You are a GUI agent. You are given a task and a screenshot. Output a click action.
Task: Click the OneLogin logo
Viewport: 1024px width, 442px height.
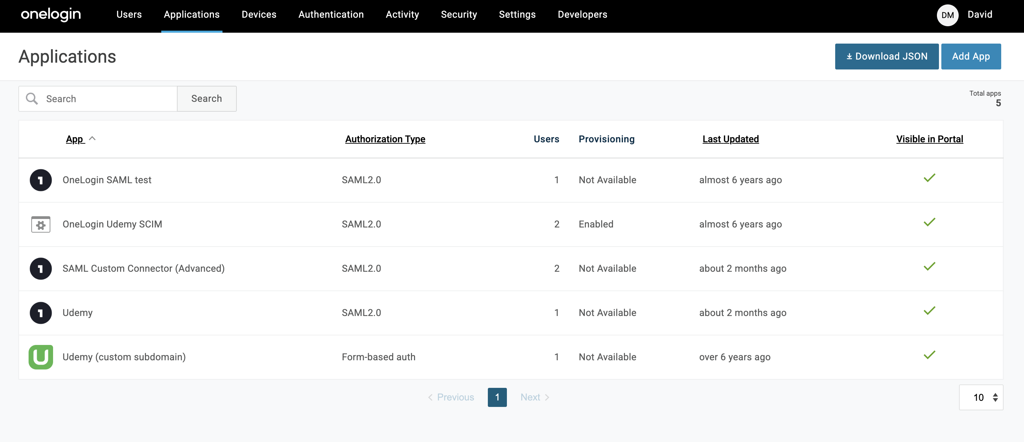[x=51, y=14]
